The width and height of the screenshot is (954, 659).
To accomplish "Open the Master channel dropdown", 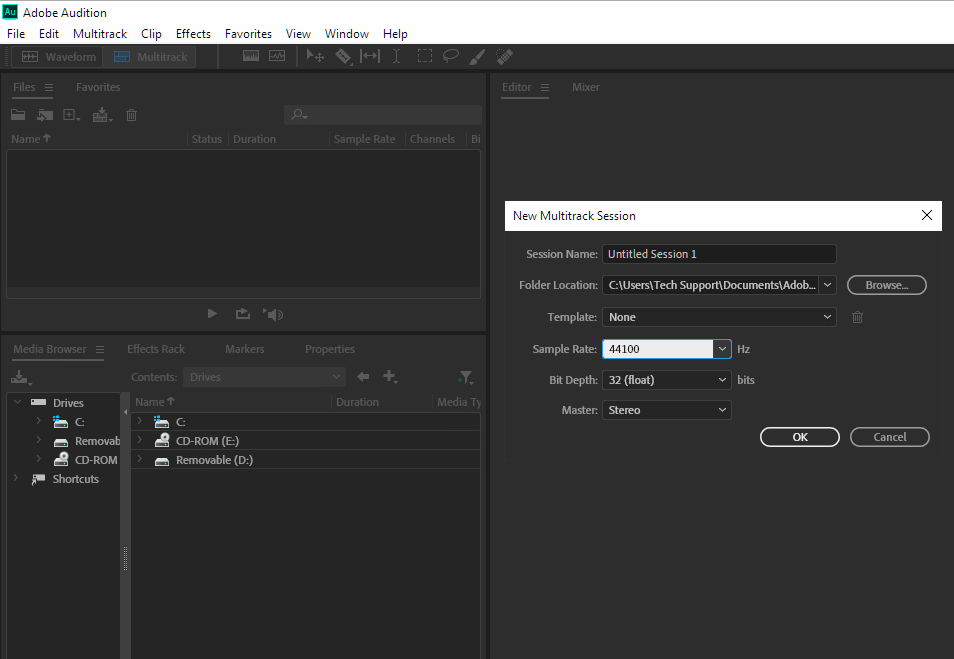I will click(666, 410).
